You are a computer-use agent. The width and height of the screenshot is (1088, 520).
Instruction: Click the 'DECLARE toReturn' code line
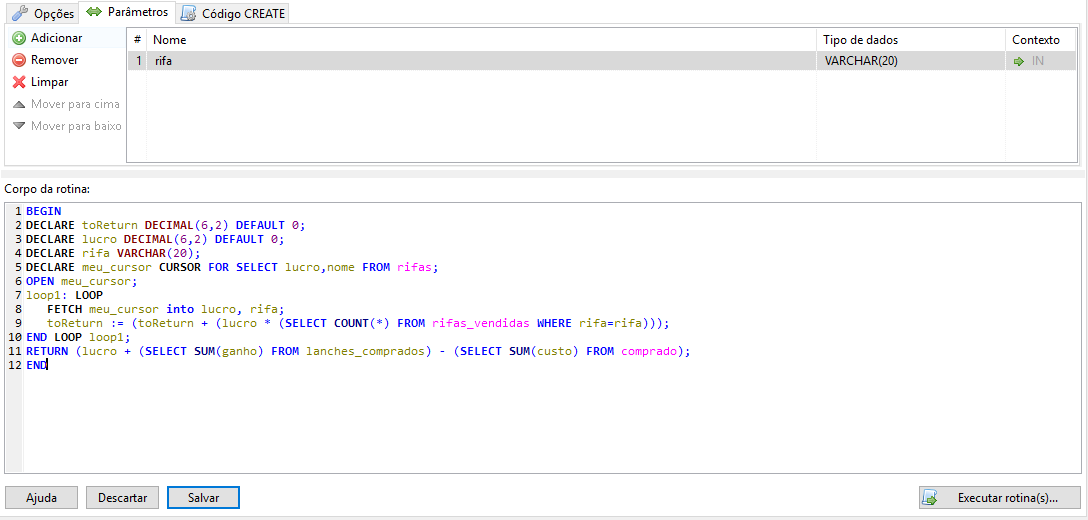pos(165,225)
